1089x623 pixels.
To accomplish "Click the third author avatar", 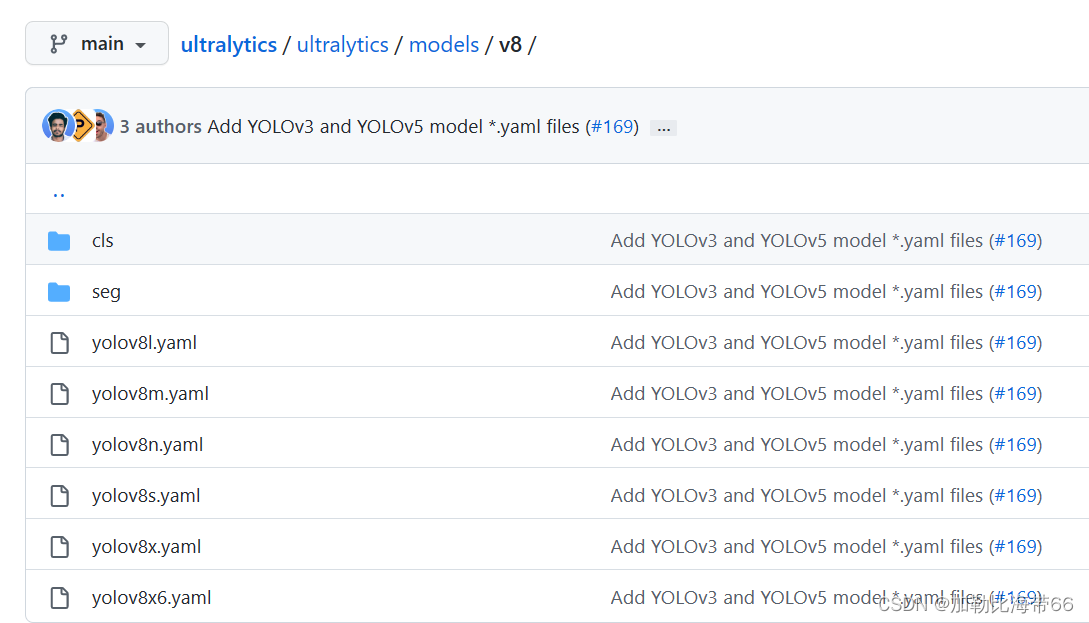I will click(x=103, y=126).
